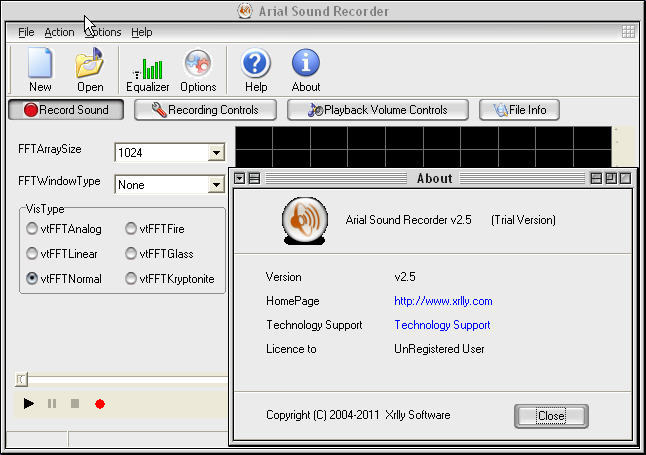The image size is (646, 455).
Task: Select vtFFTGlass visualization
Action: point(159,253)
